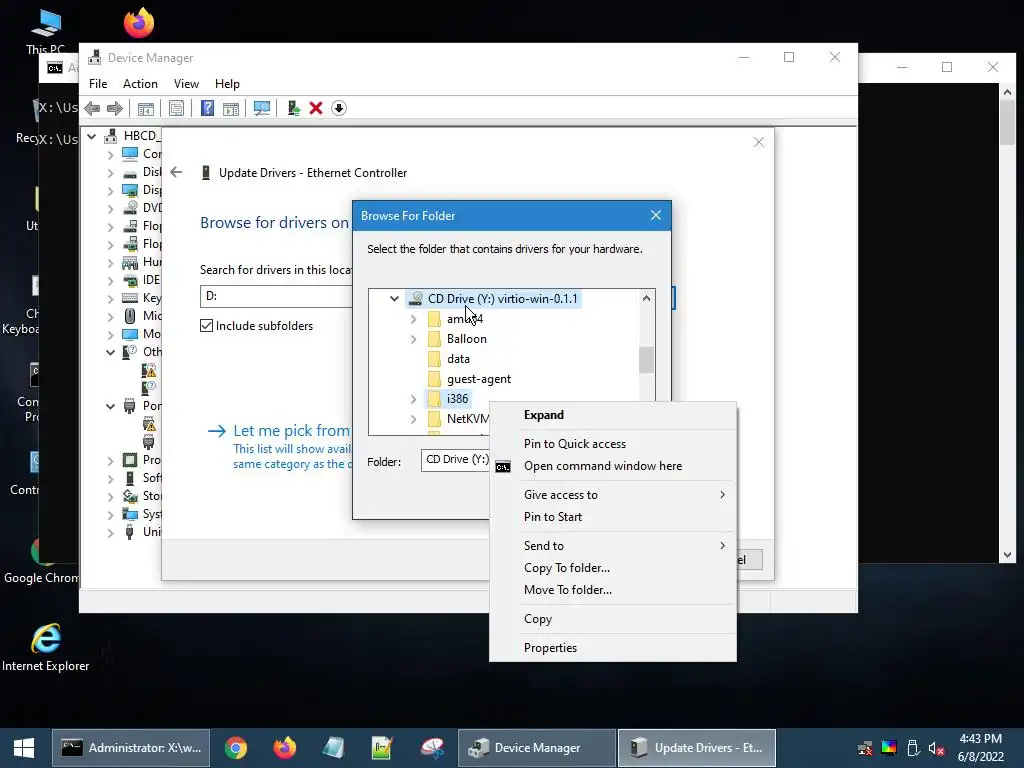Collapse the Other devices category
This screenshot has height=768, width=1024.
[110, 353]
